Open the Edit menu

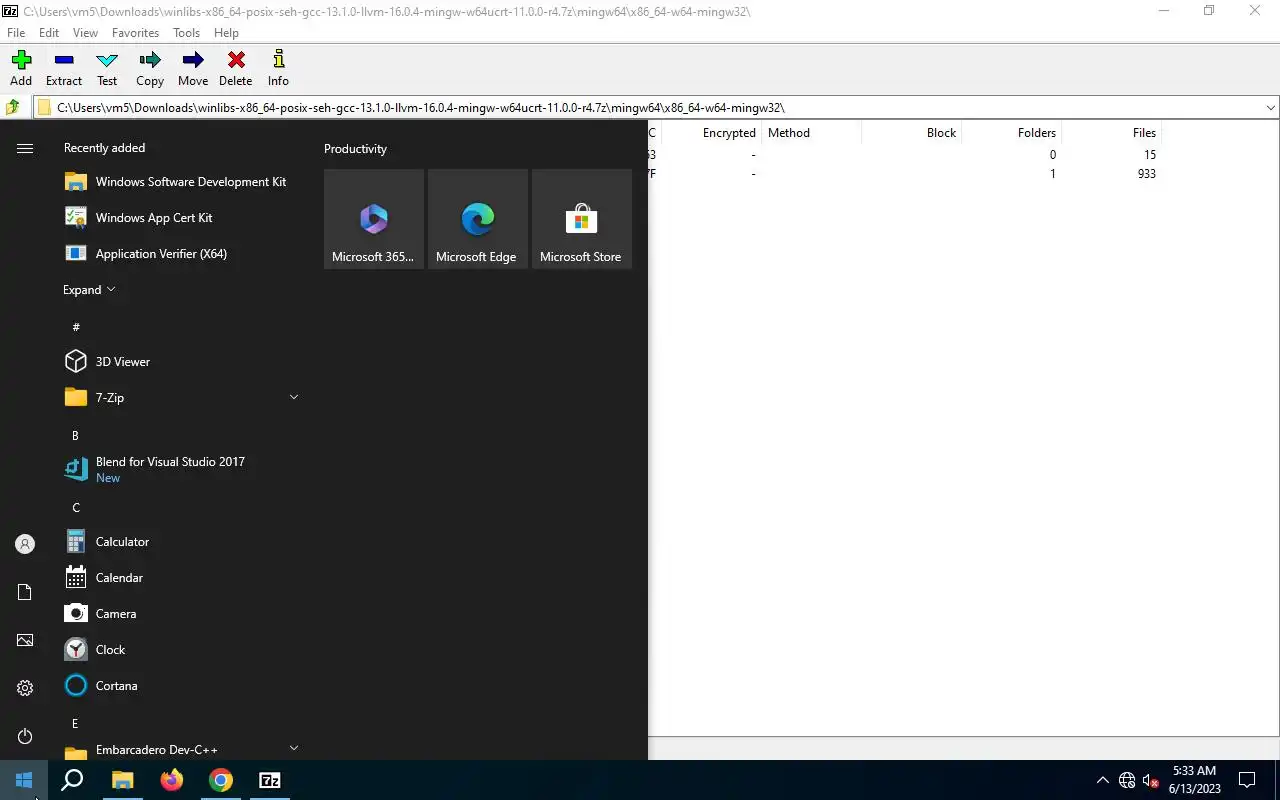click(x=49, y=33)
